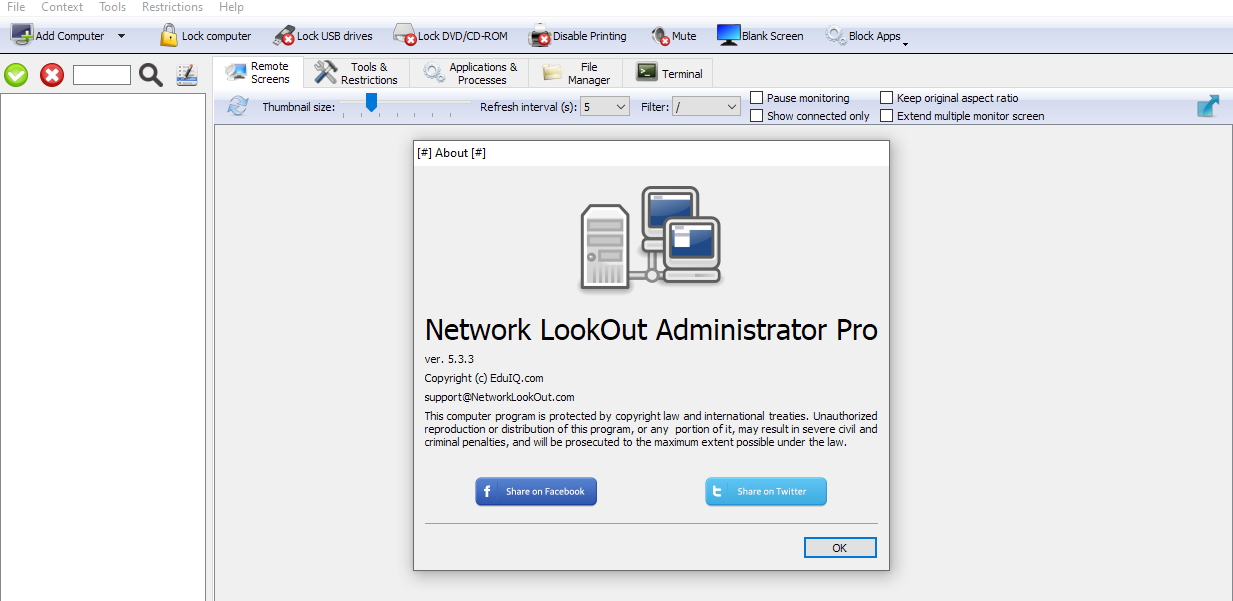Click the Disable Printing toolbar button
Image resolution: width=1233 pixels, height=601 pixels.
578,36
